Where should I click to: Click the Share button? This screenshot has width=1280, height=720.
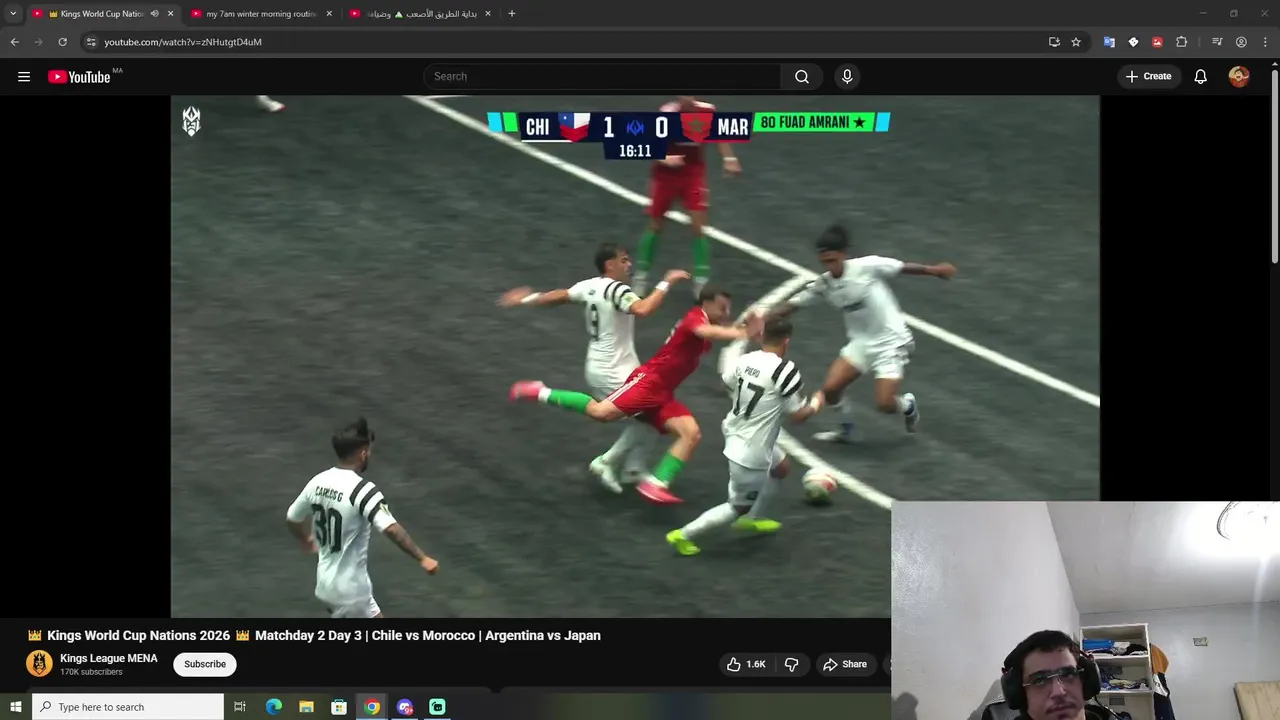(x=845, y=664)
